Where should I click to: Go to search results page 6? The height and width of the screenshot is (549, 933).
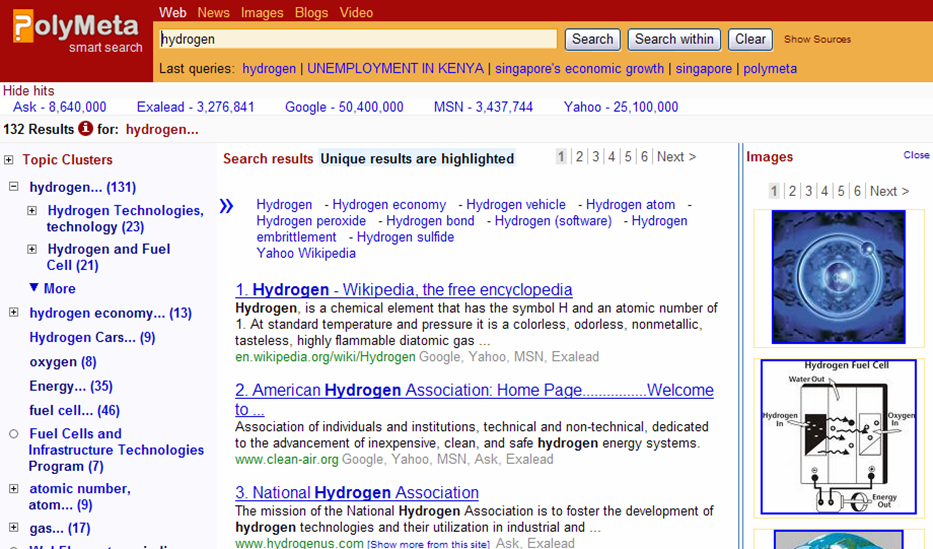pos(644,156)
